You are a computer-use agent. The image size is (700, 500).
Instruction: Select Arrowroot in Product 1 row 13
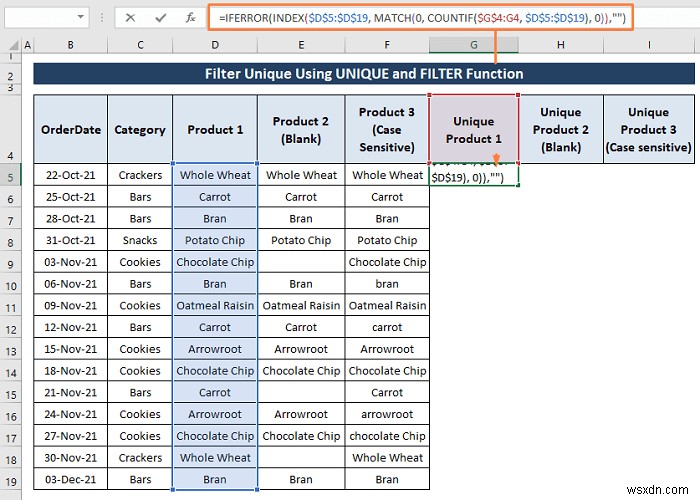click(x=215, y=349)
